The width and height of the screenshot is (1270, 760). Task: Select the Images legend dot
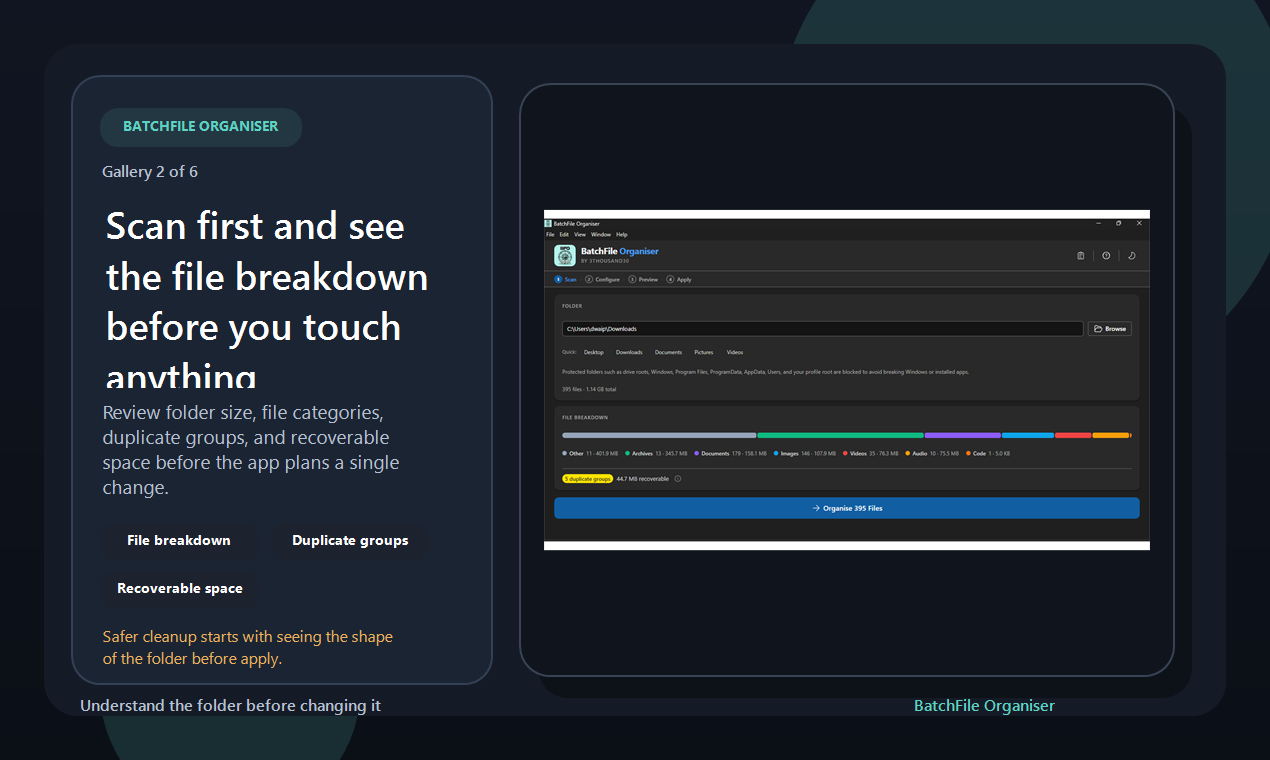[776, 453]
